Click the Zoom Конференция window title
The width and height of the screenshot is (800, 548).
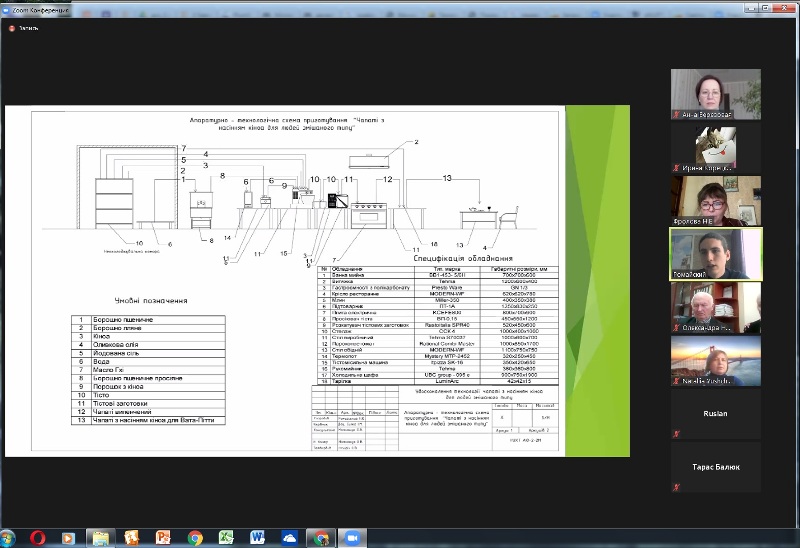(40, 9)
